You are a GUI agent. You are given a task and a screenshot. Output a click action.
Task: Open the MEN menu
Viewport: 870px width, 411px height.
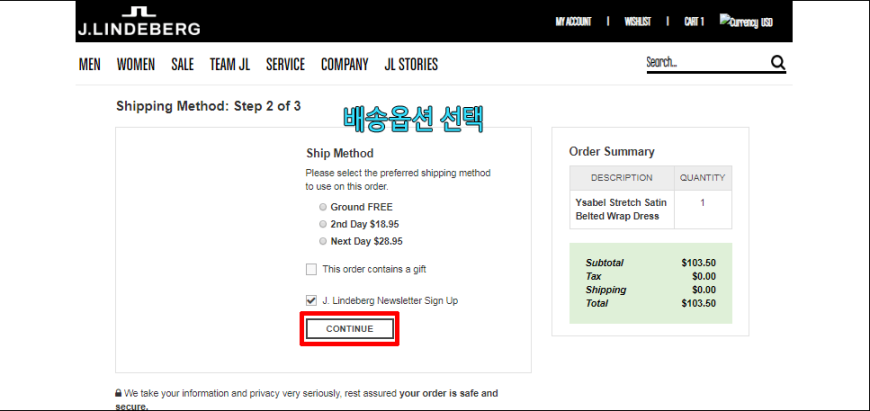90,65
